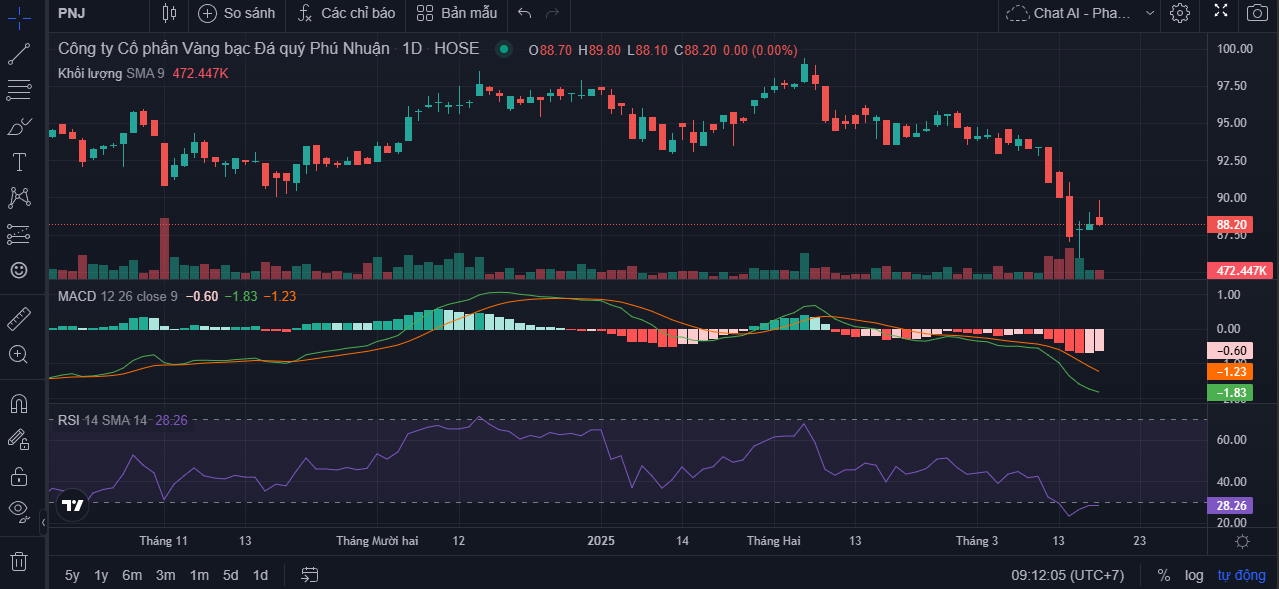Viewport: 1279px width, 589px height.
Task: Click the 'MACD 12 26 close 9' legend
Action: coord(118,296)
